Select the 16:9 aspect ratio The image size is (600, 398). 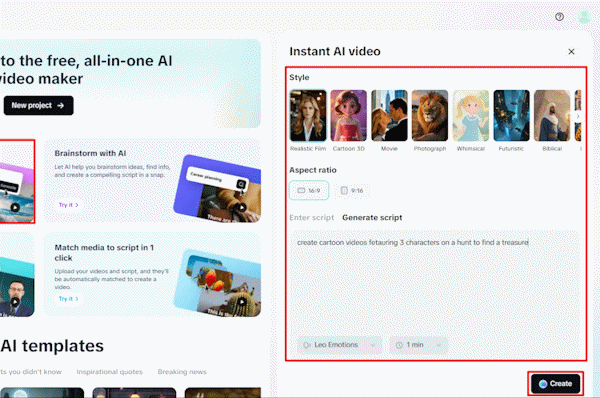coord(309,190)
